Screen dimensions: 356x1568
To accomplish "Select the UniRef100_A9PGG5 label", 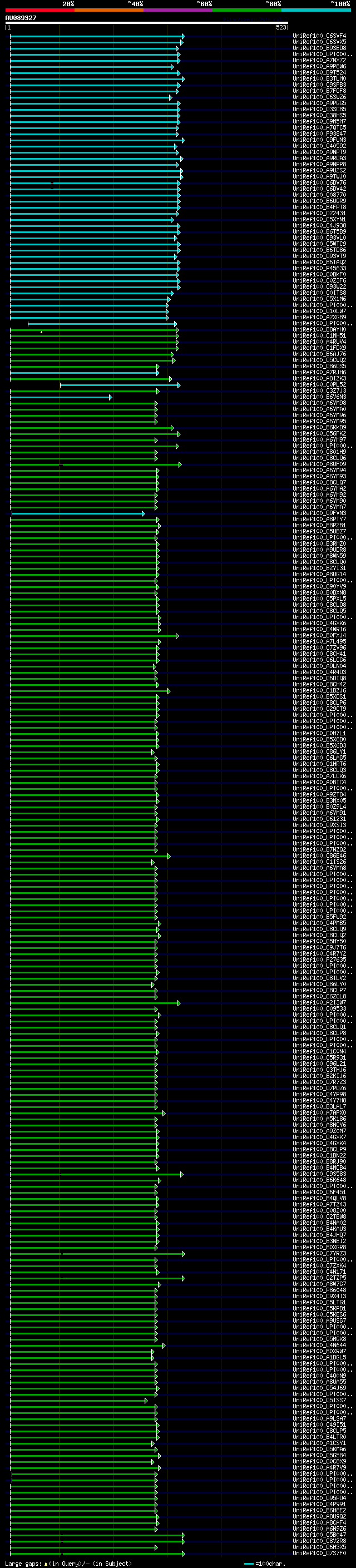I will pos(319,103).
